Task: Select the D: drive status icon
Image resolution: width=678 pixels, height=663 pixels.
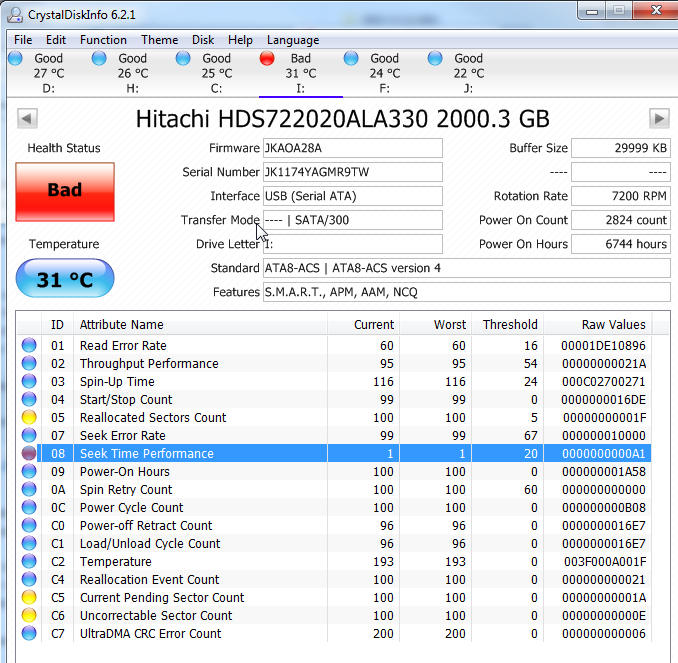Action: pos(16,58)
